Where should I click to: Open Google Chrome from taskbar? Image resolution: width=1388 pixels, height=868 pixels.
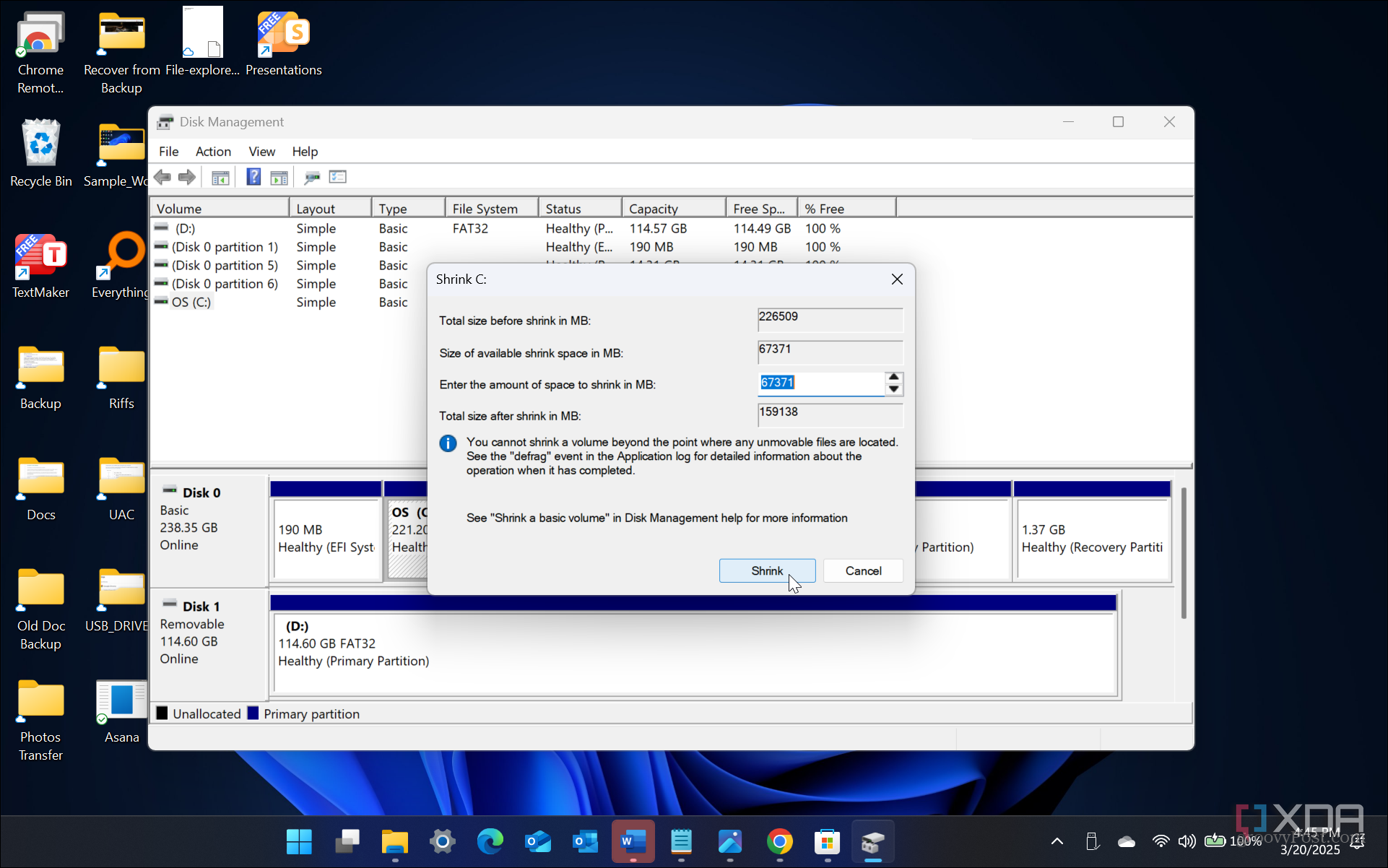pos(779,841)
